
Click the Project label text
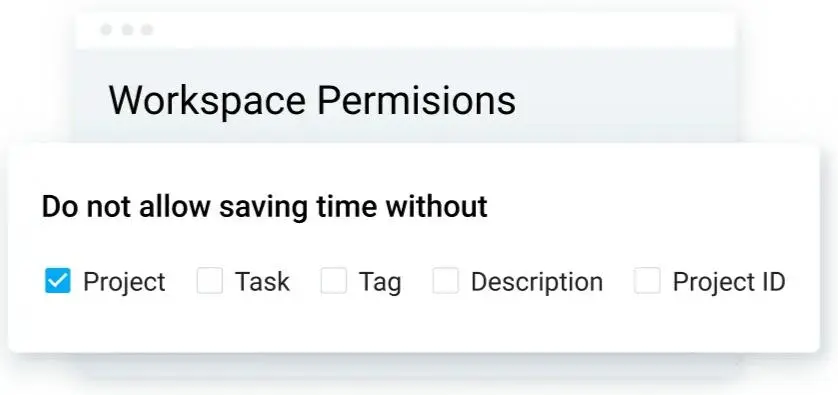(x=124, y=282)
